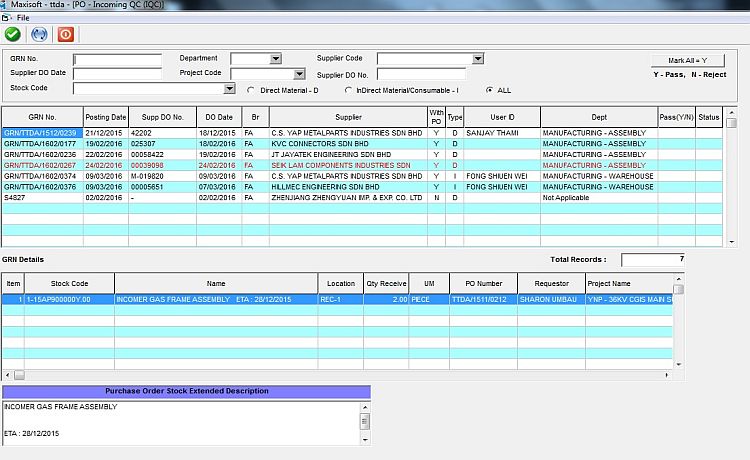Select the Direct Material - D radio button
750x460 pixels.
point(251,89)
